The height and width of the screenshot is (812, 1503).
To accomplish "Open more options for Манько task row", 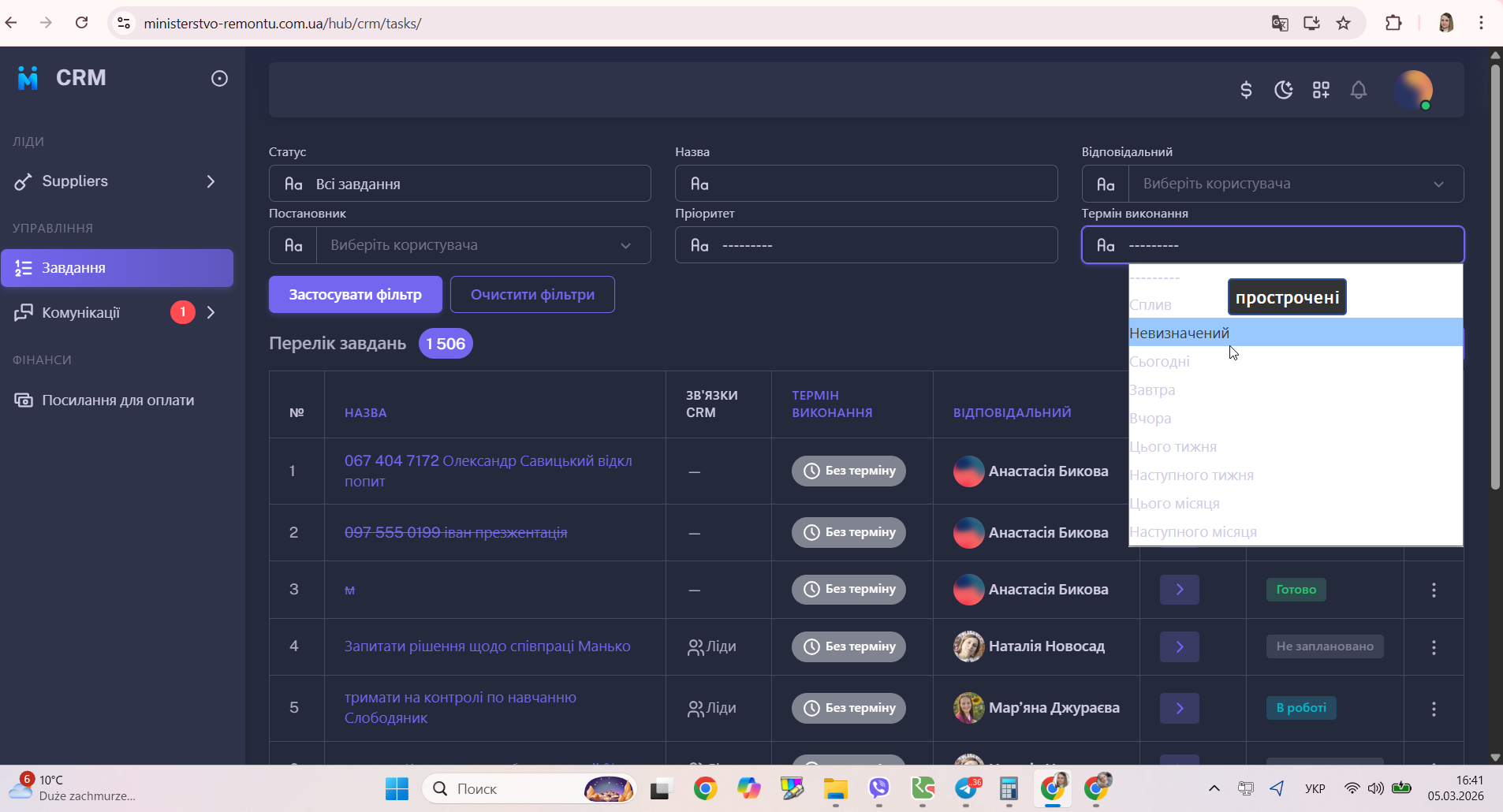I will (x=1434, y=646).
